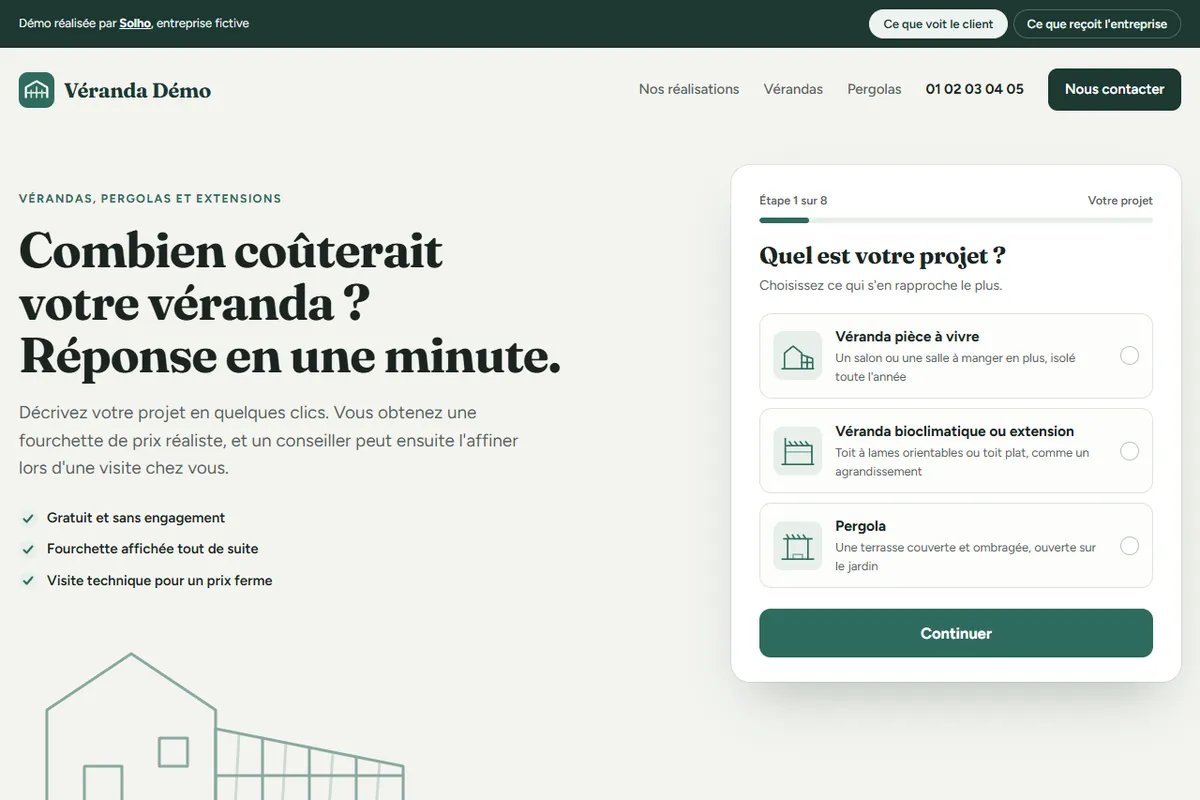Open the Vérandas menu item
Viewport: 1200px width, 800px height.
[x=793, y=89]
